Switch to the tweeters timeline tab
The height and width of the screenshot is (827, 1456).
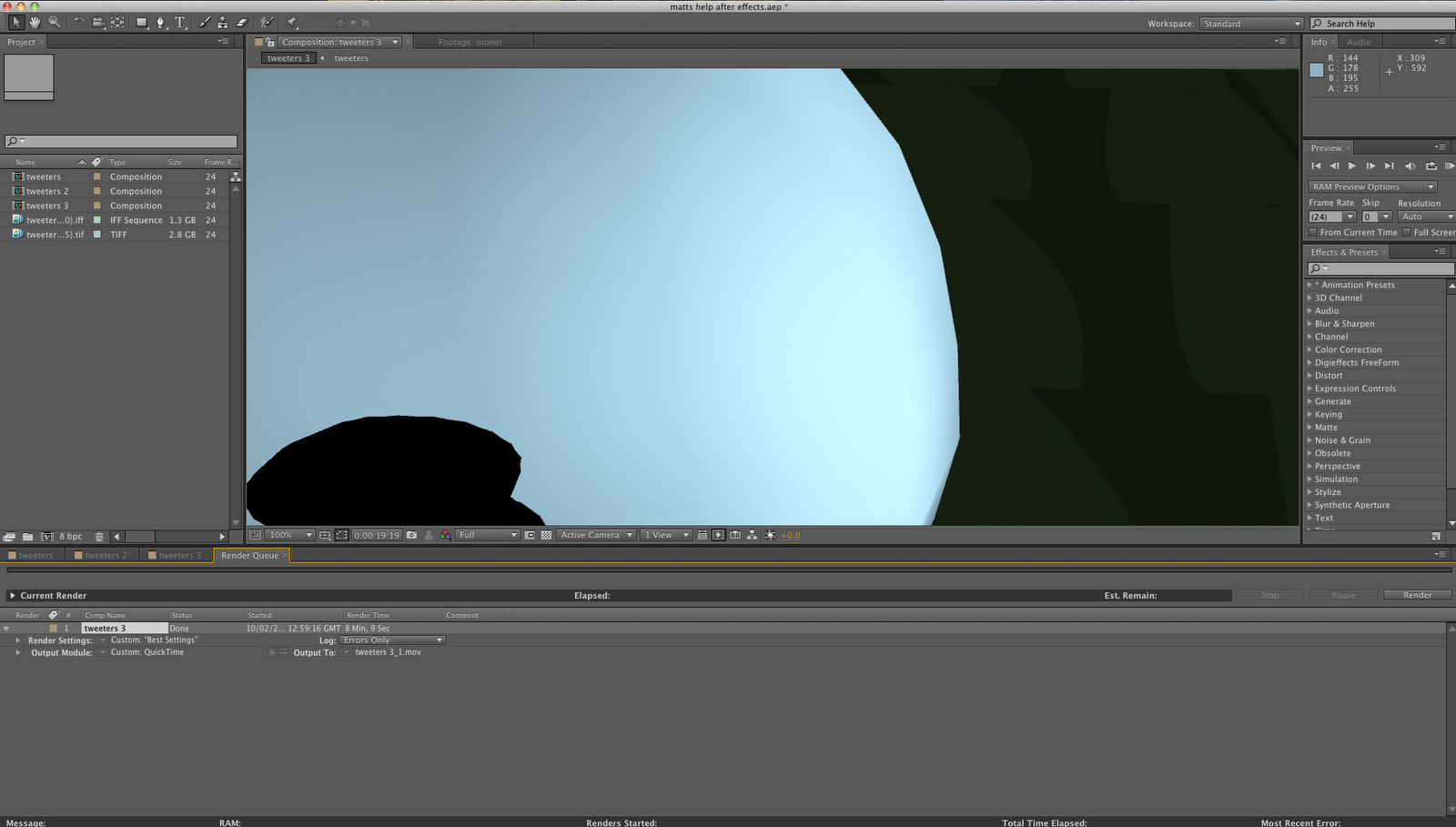pos(31,556)
